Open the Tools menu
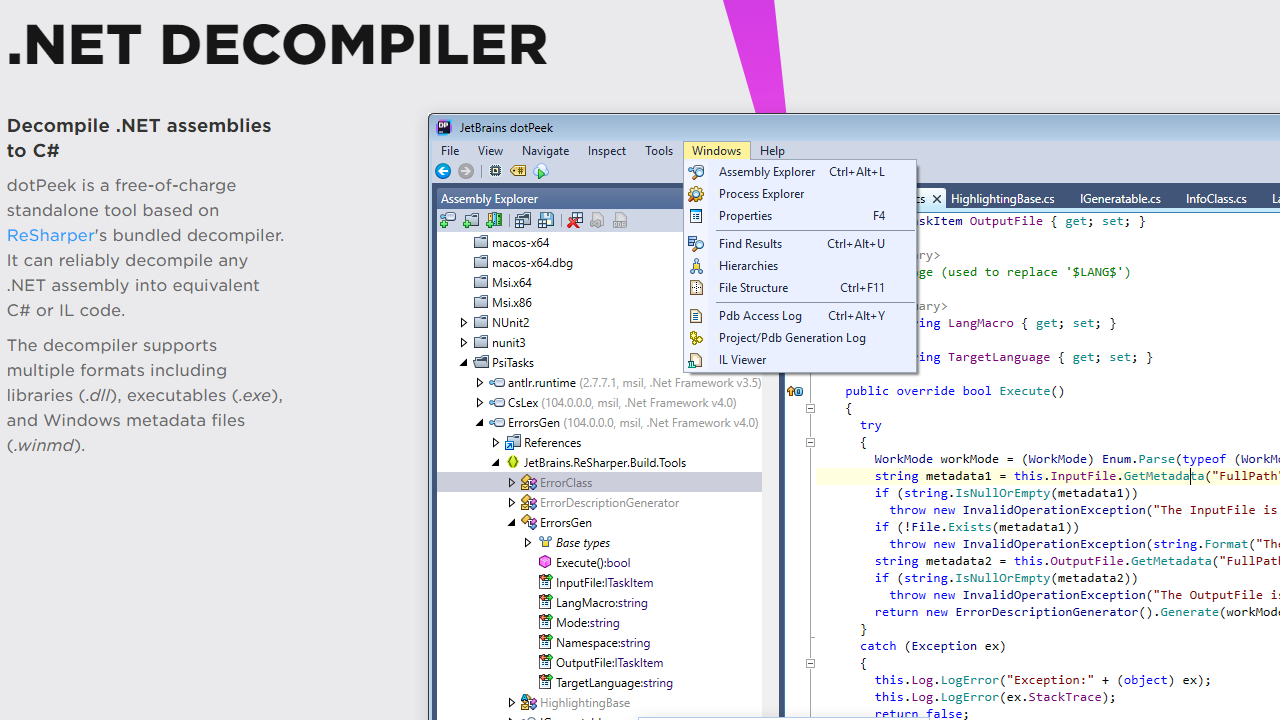The image size is (1280, 720). pos(658,151)
